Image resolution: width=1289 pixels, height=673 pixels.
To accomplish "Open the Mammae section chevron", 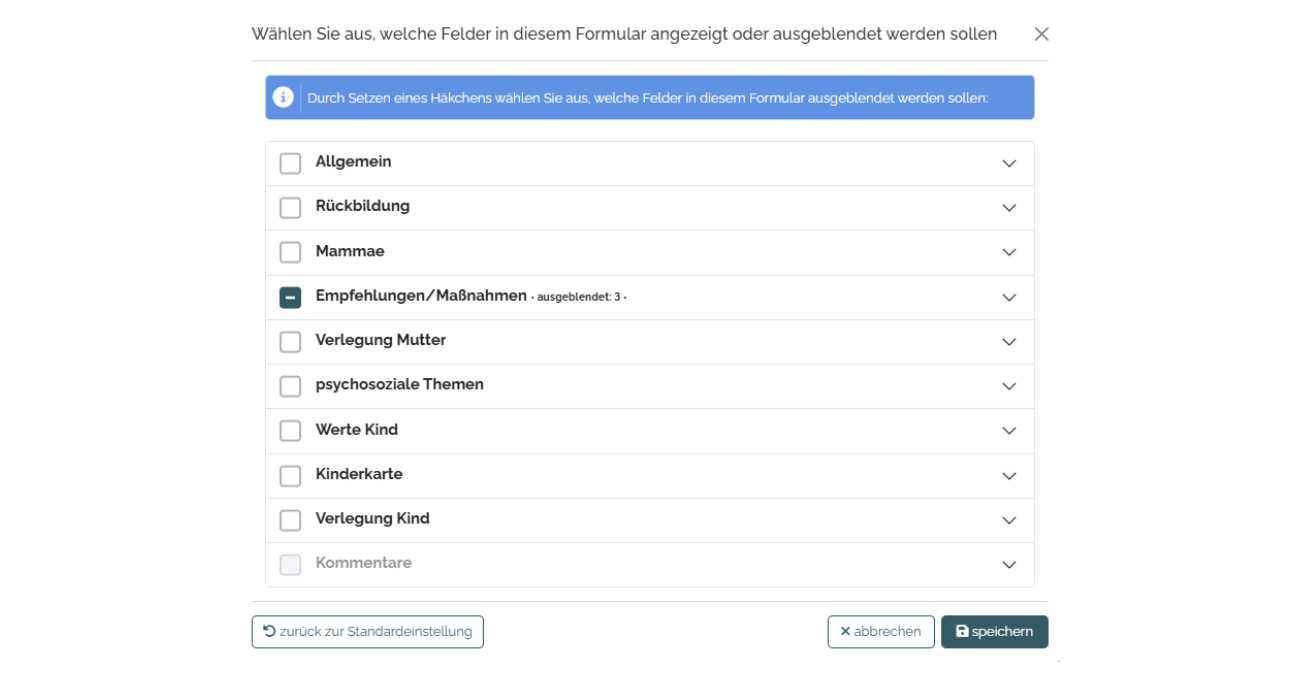I will [1009, 252].
